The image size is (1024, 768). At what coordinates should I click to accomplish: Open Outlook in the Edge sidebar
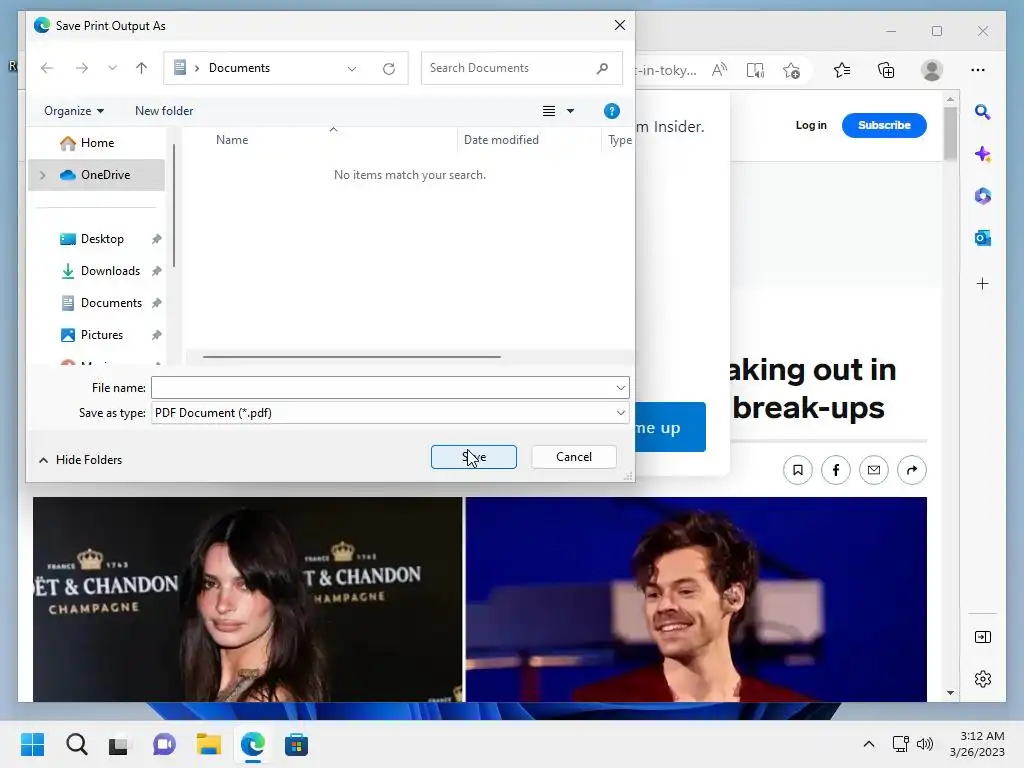982,238
